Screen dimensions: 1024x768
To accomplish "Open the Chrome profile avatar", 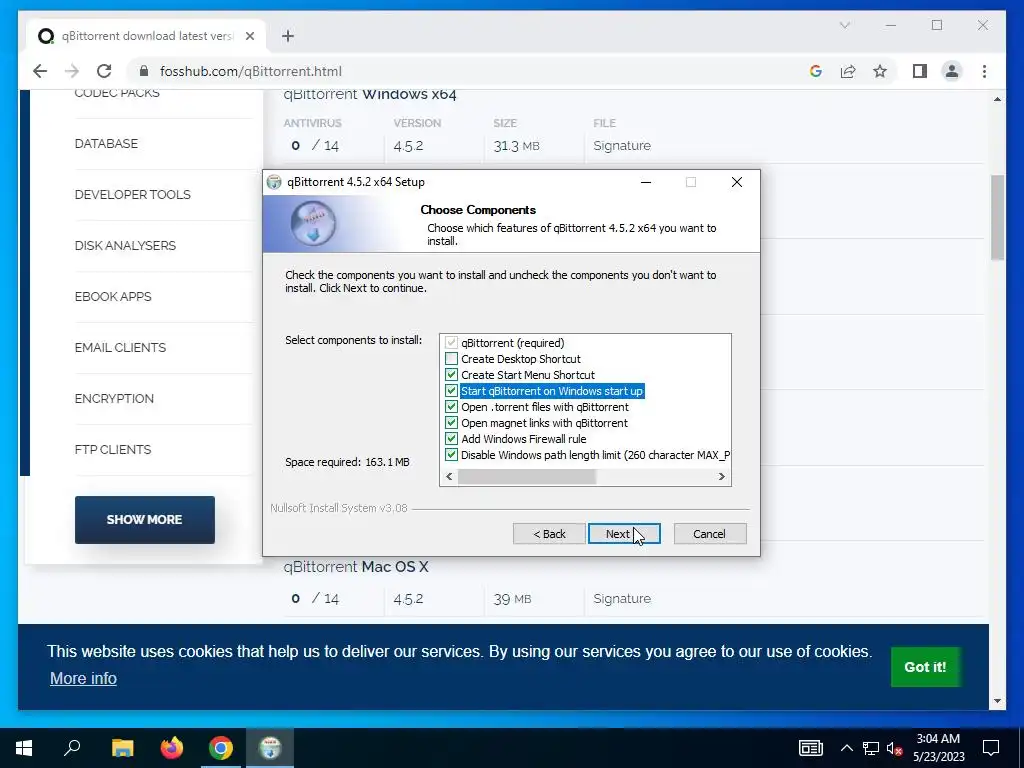I will [952, 71].
